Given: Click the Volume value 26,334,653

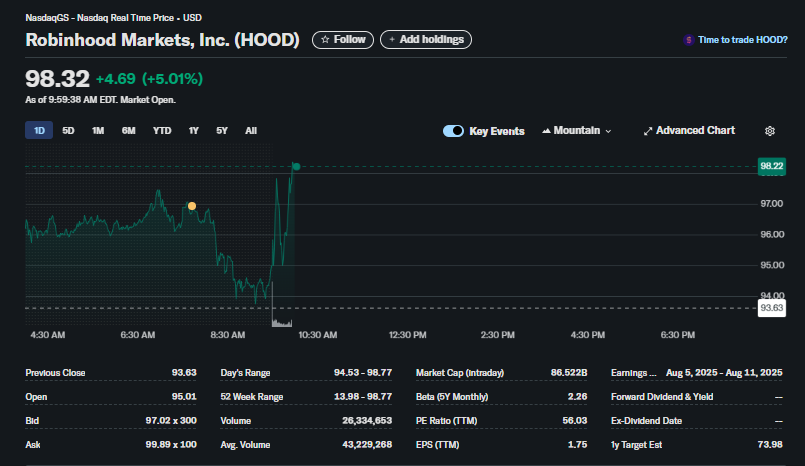Looking at the screenshot, I should (367, 421).
